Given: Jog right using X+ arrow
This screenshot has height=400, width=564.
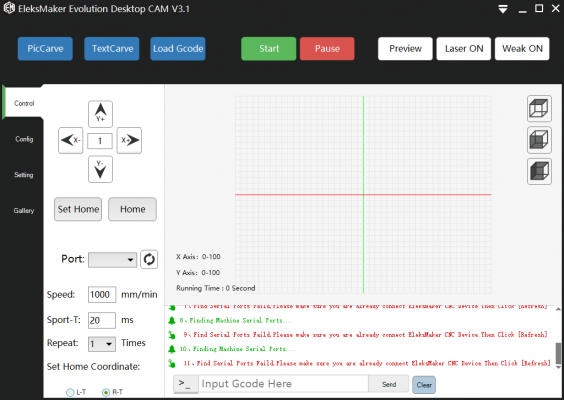Looking at the screenshot, I should click(129, 140).
